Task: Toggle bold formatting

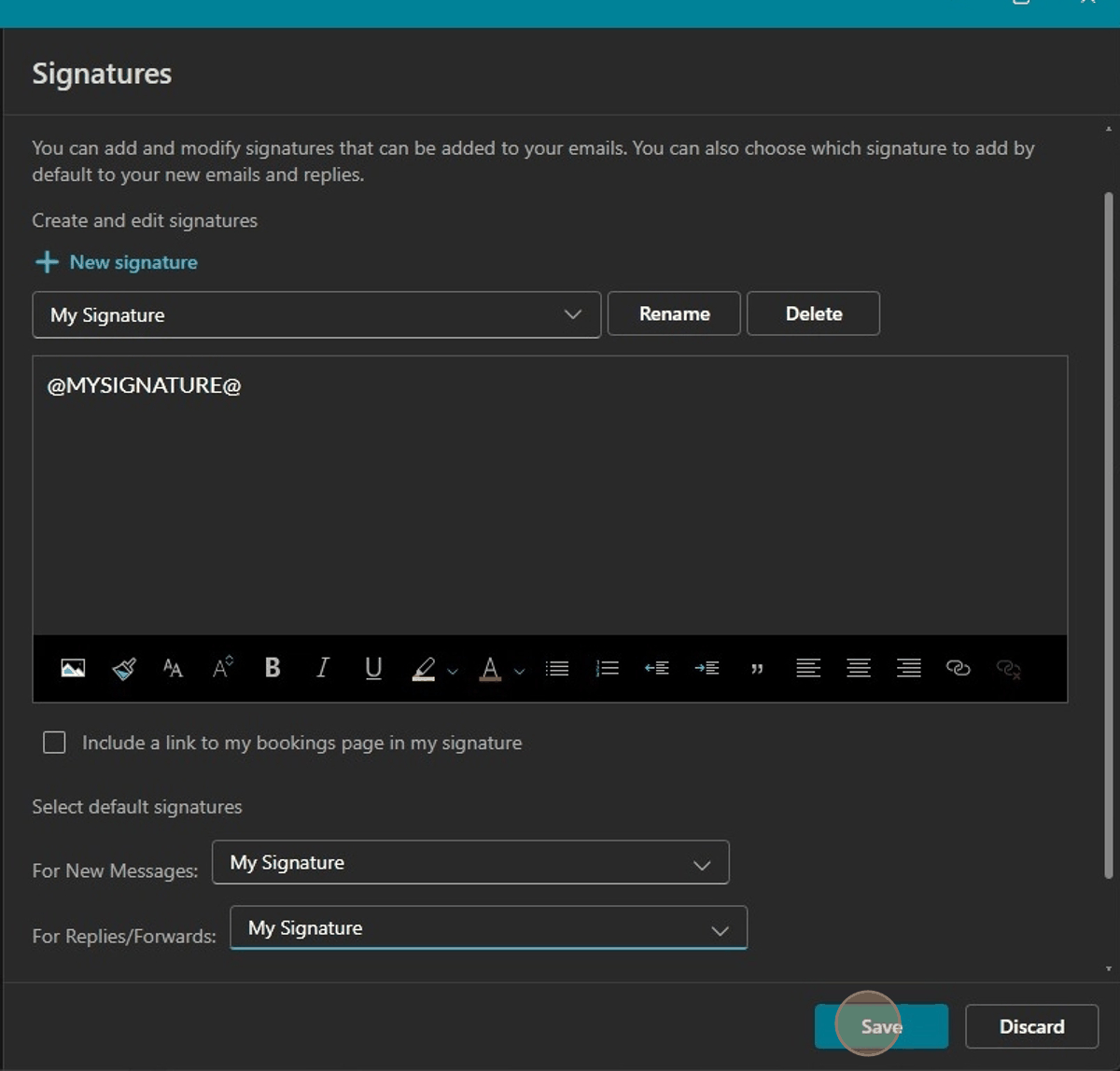Action: (x=273, y=668)
